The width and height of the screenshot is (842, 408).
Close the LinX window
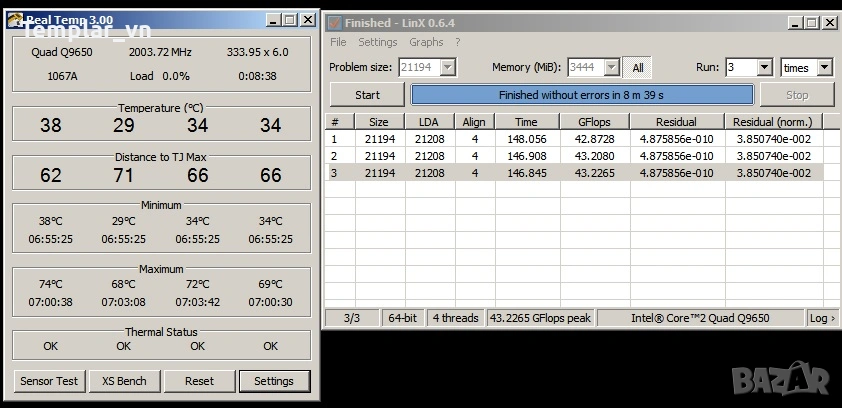pos(829,23)
